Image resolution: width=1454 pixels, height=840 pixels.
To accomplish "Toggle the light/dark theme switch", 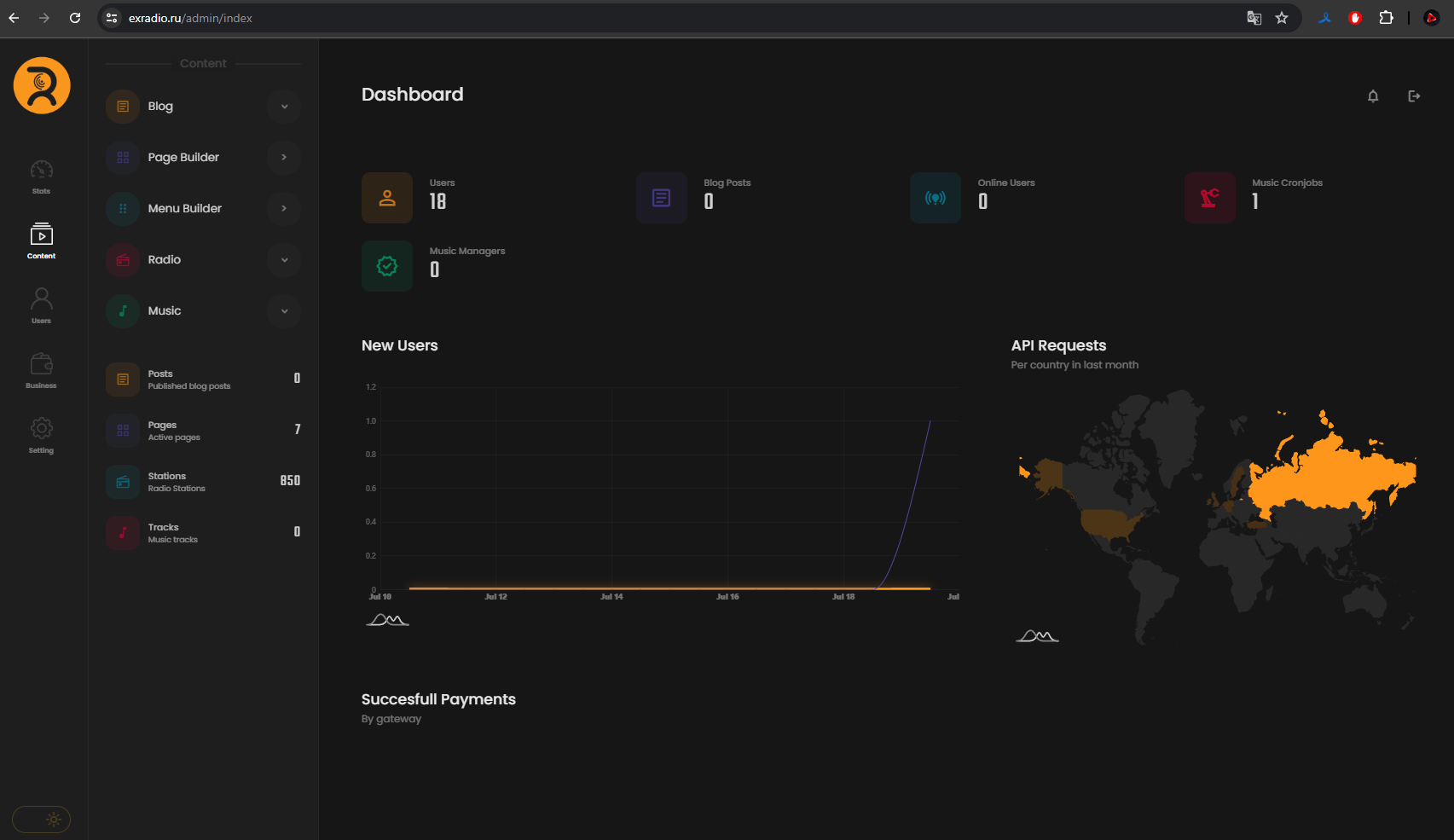I will (x=42, y=820).
